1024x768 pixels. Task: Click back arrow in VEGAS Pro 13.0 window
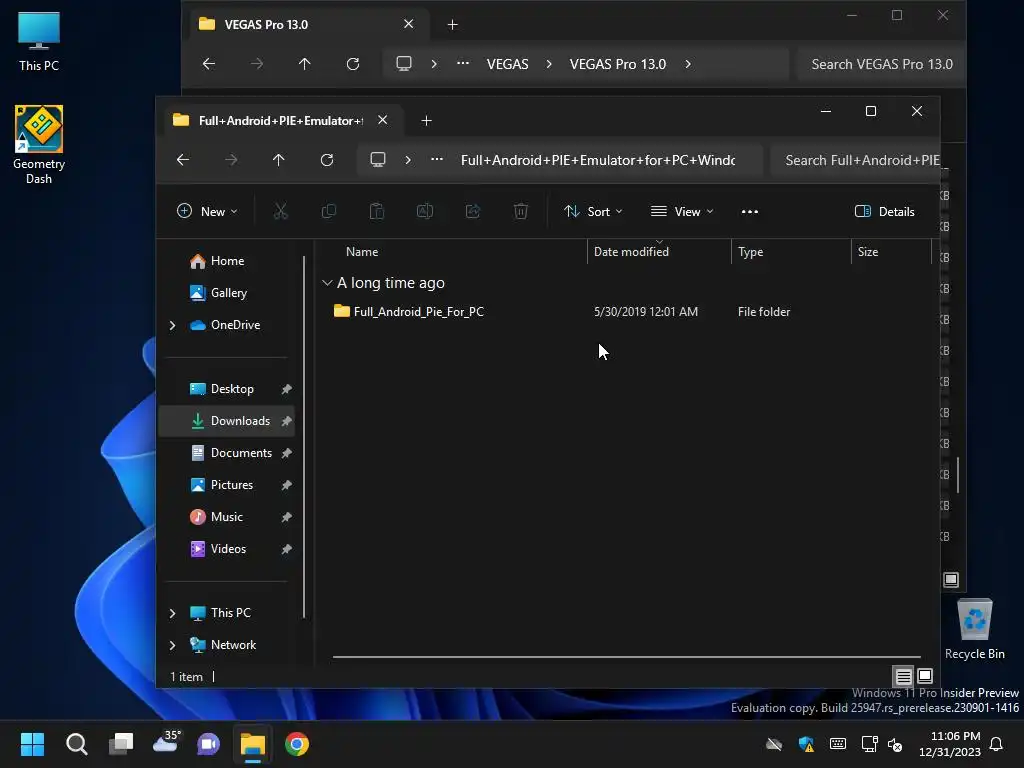[209, 64]
